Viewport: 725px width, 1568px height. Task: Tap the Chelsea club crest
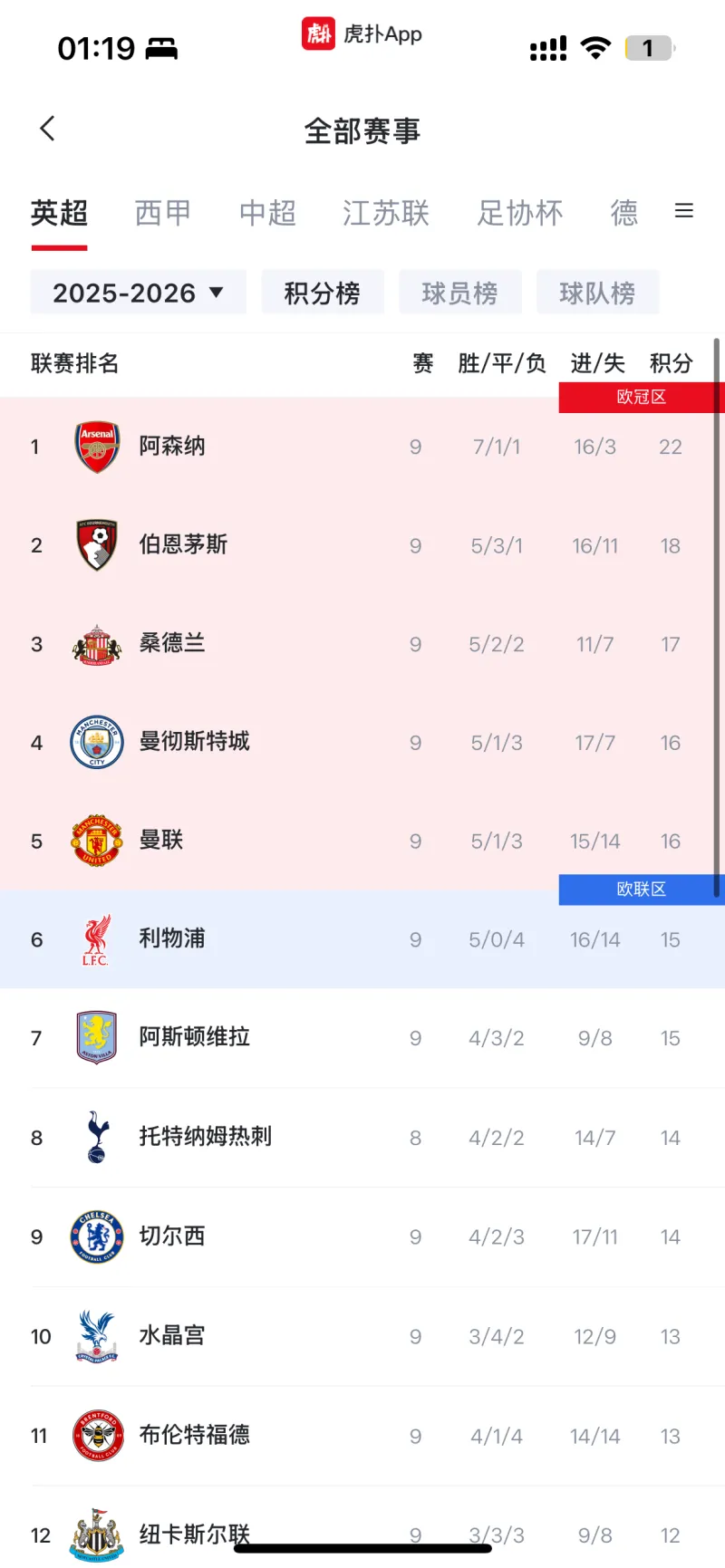click(x=97, y=1236)
